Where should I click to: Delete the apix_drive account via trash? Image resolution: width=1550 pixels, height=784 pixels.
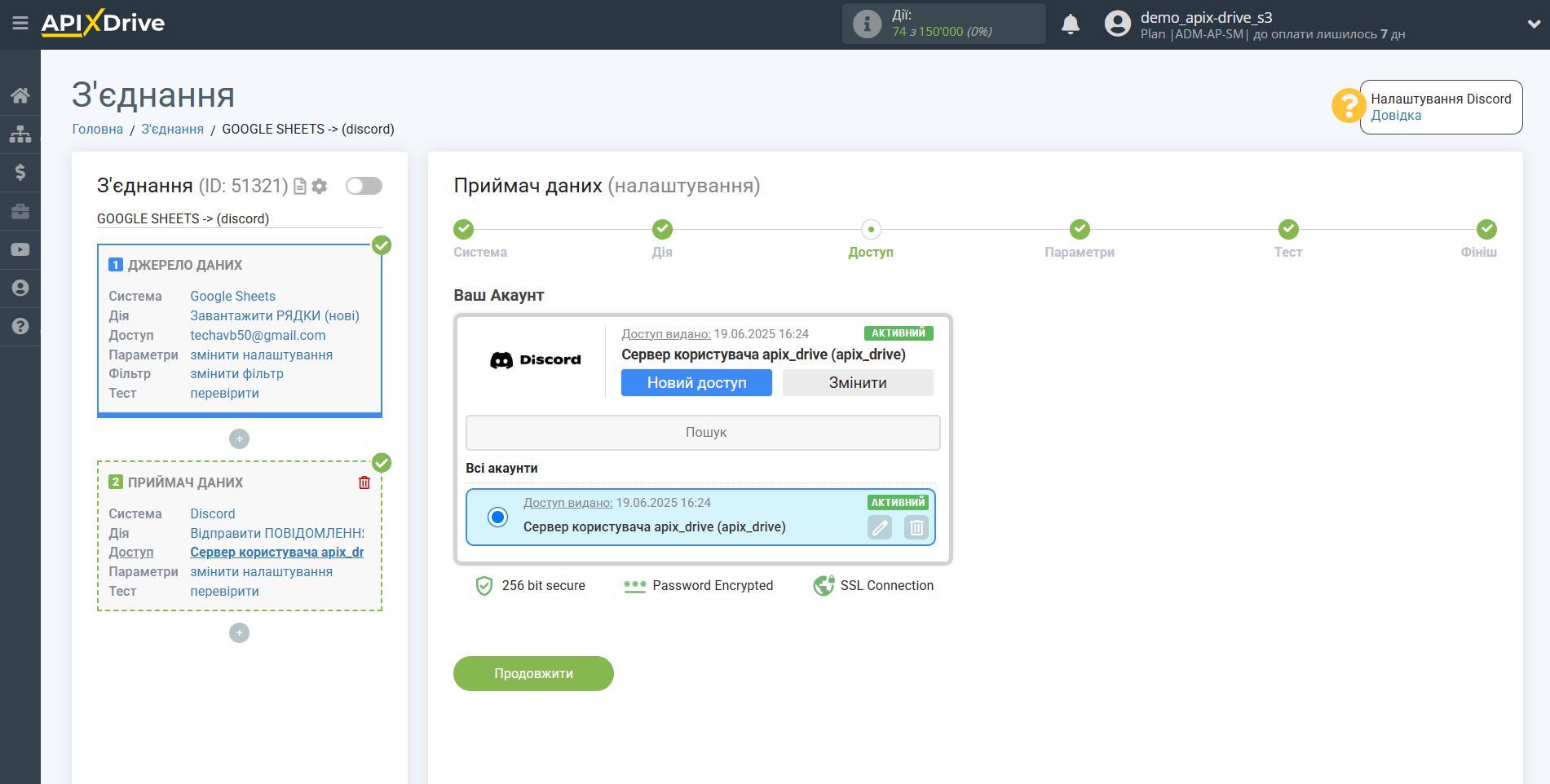click(x=916, y=528)
